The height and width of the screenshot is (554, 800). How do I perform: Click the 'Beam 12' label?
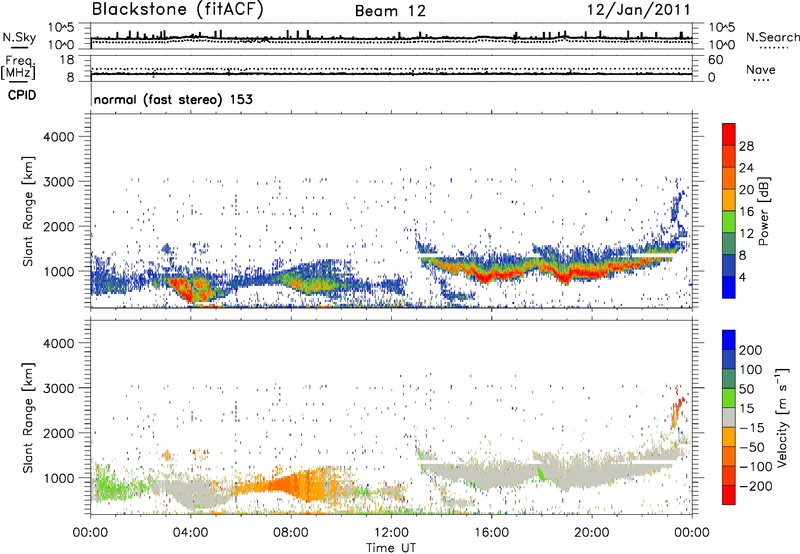(x=390, y=11)
